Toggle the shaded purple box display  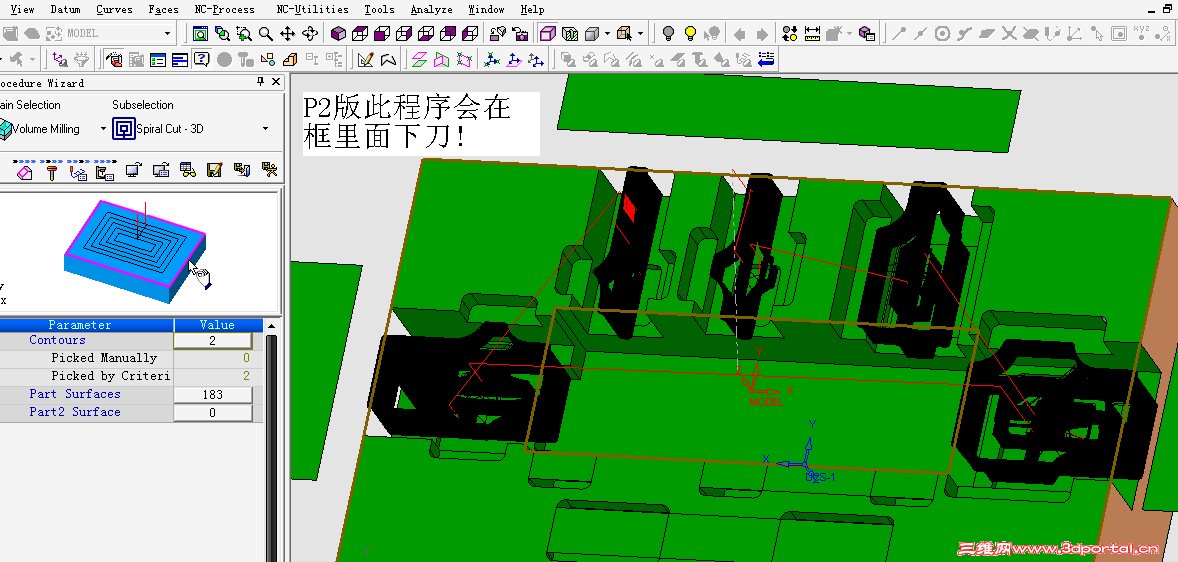[x=548, y=34]
